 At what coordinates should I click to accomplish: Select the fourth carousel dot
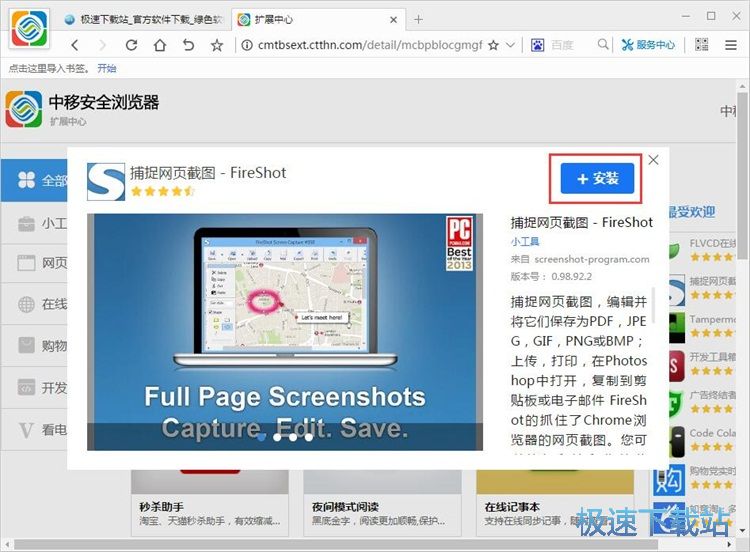309,437
